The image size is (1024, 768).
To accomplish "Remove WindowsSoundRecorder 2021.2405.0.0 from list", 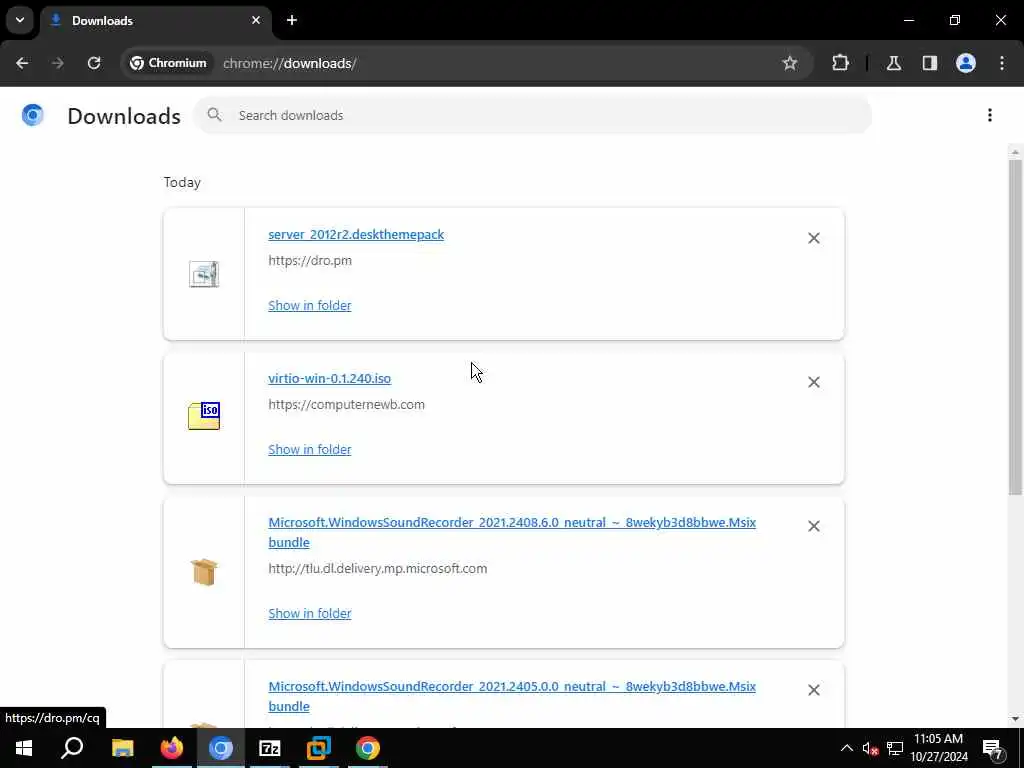I will (x=813, y=690).
